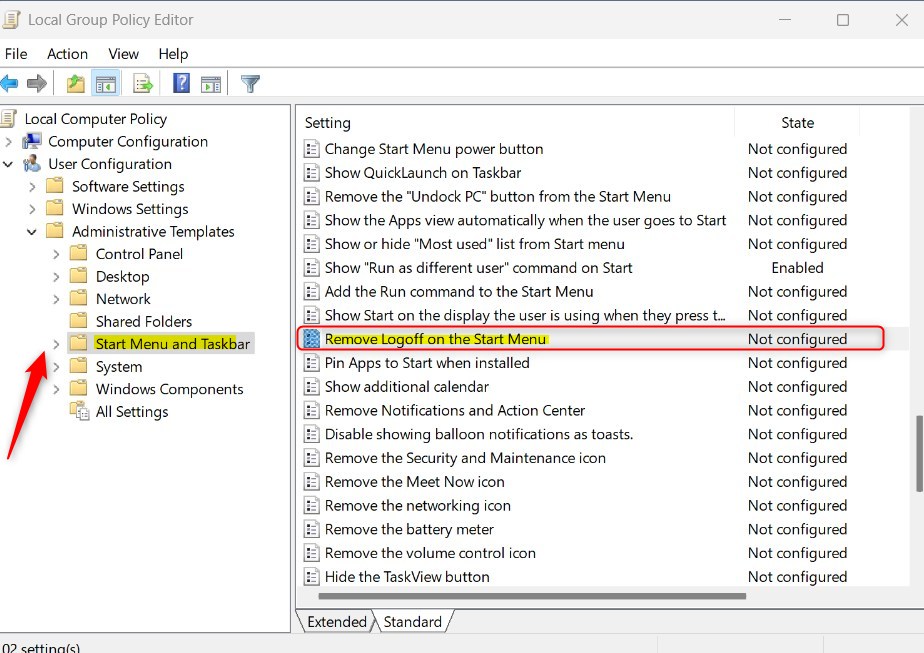The height and width of the screenshot is (653, 924).
Task: Click the Filter funnel icon
Action: click(x=250, y=84)
